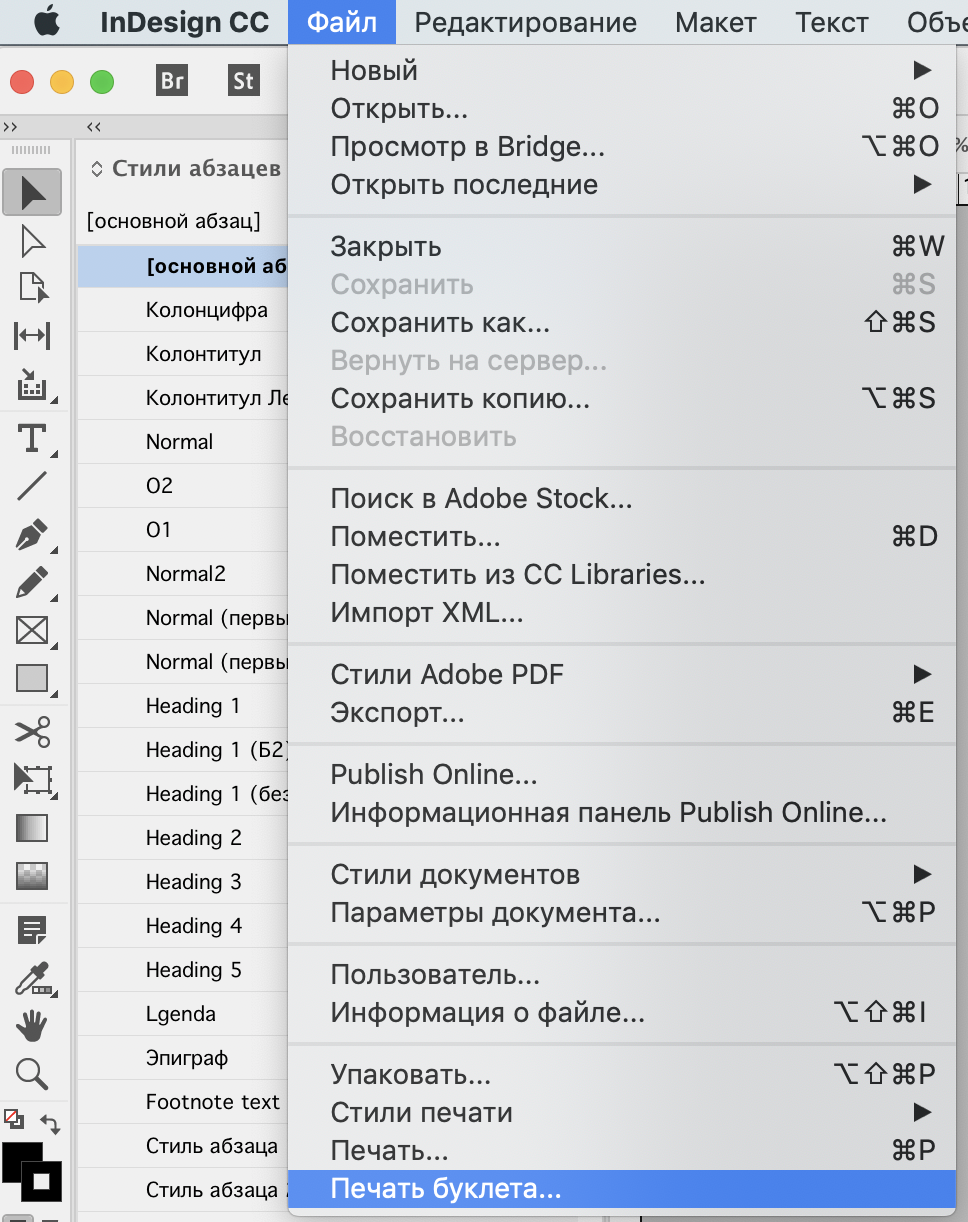Open the 'Редактирование' menu
Image resolution: width=968 pixels, height=1222 pixels.
(x=525, y=22)
